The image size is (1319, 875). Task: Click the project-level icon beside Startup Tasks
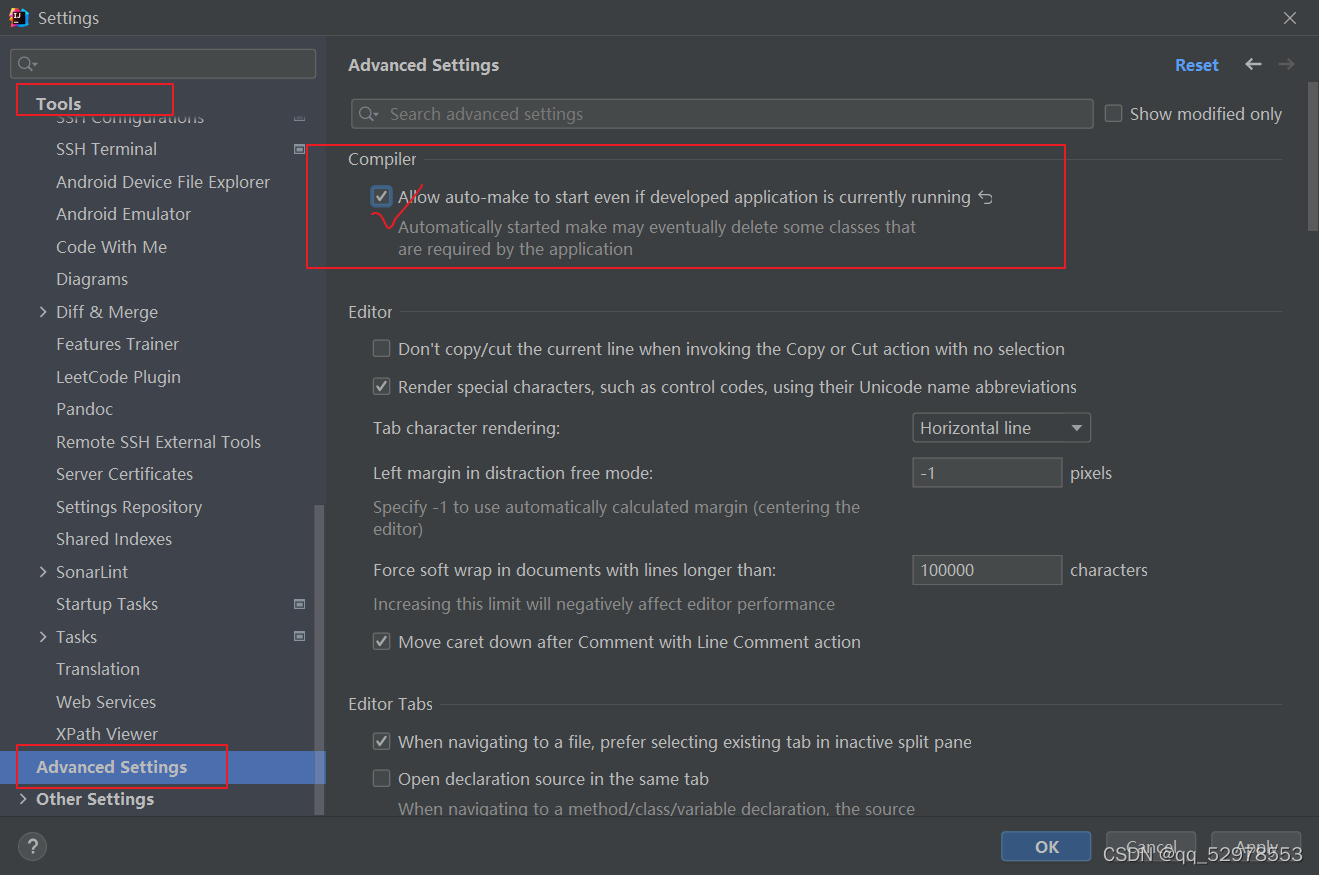tap(299, 604)
